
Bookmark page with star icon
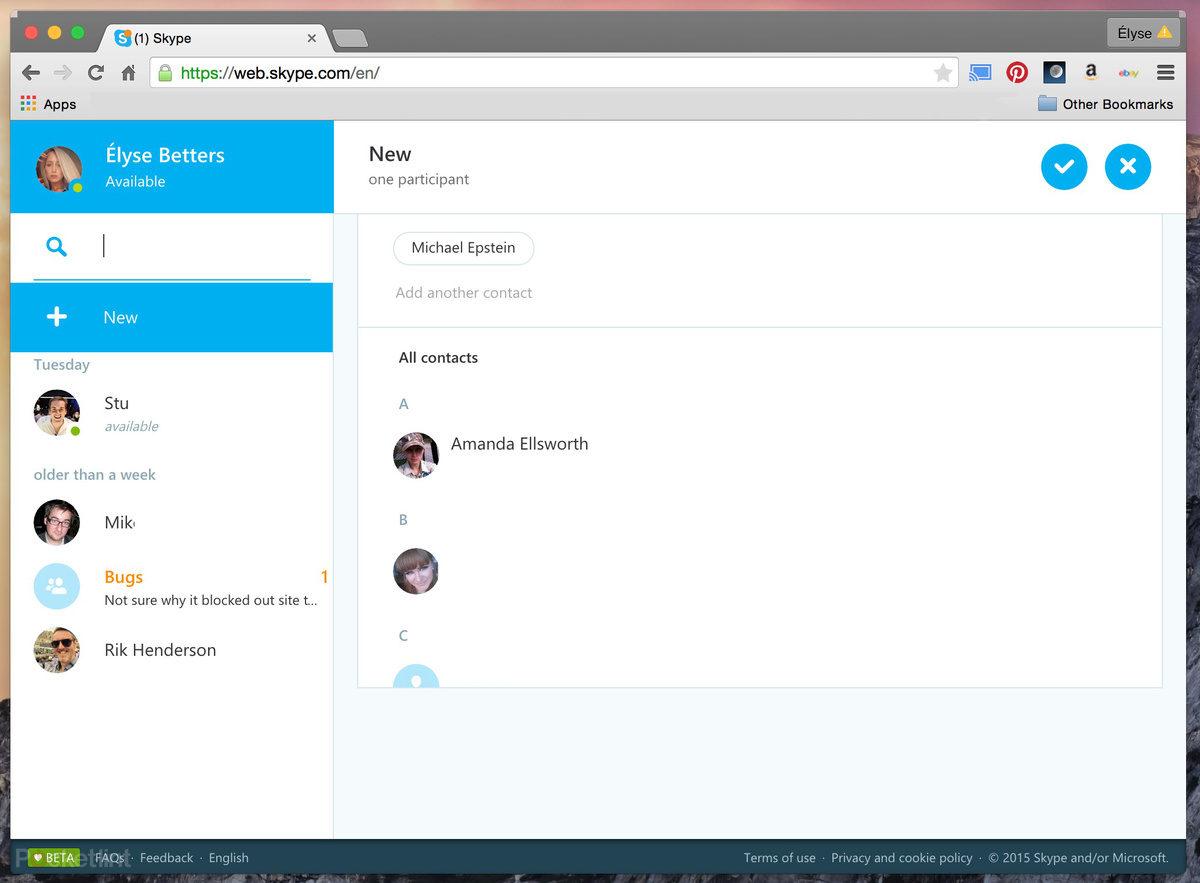(942, 72)
